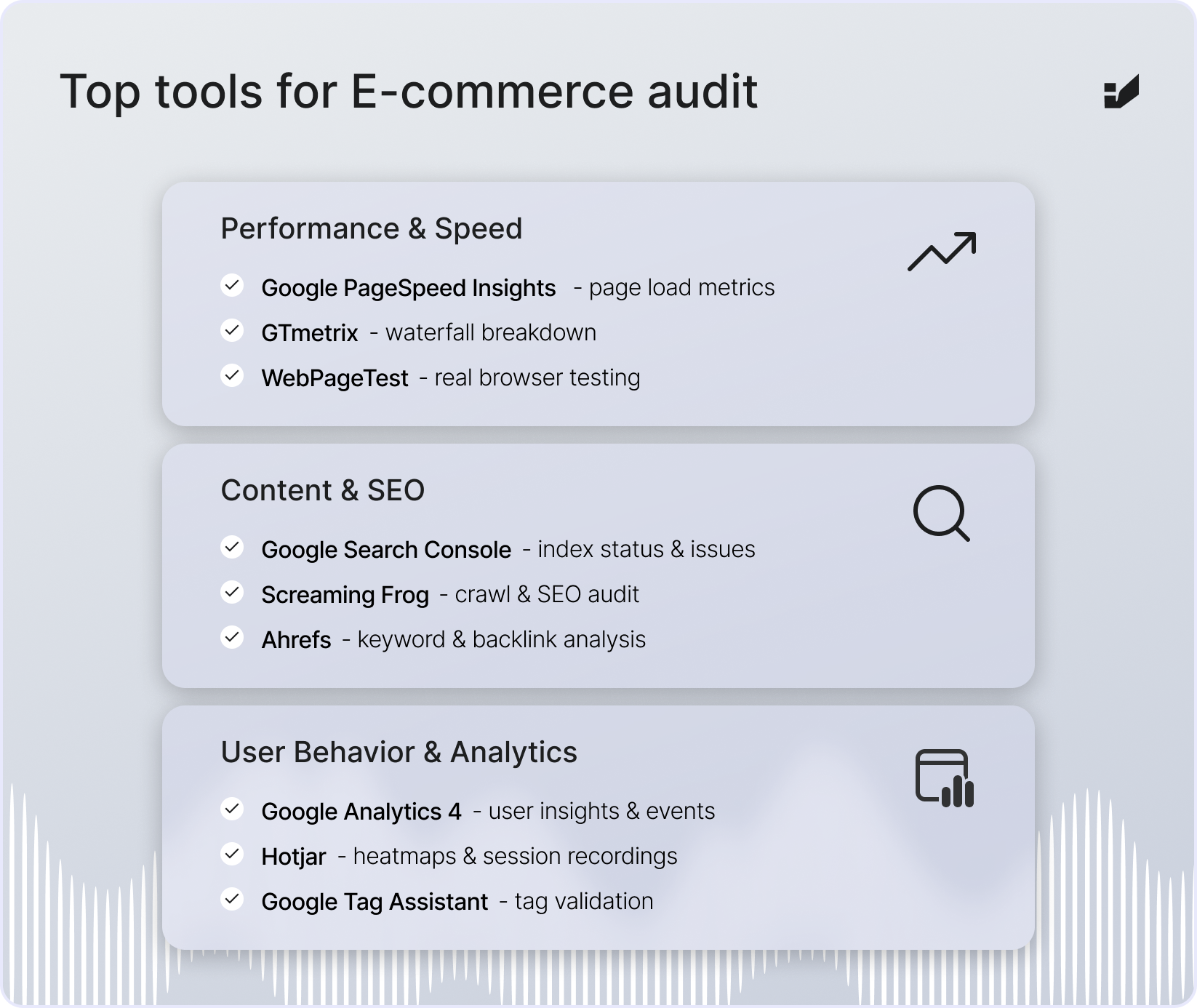Click the 'keyword & backlink analysis' description
1197x1008 pixels.
point(502,640)
